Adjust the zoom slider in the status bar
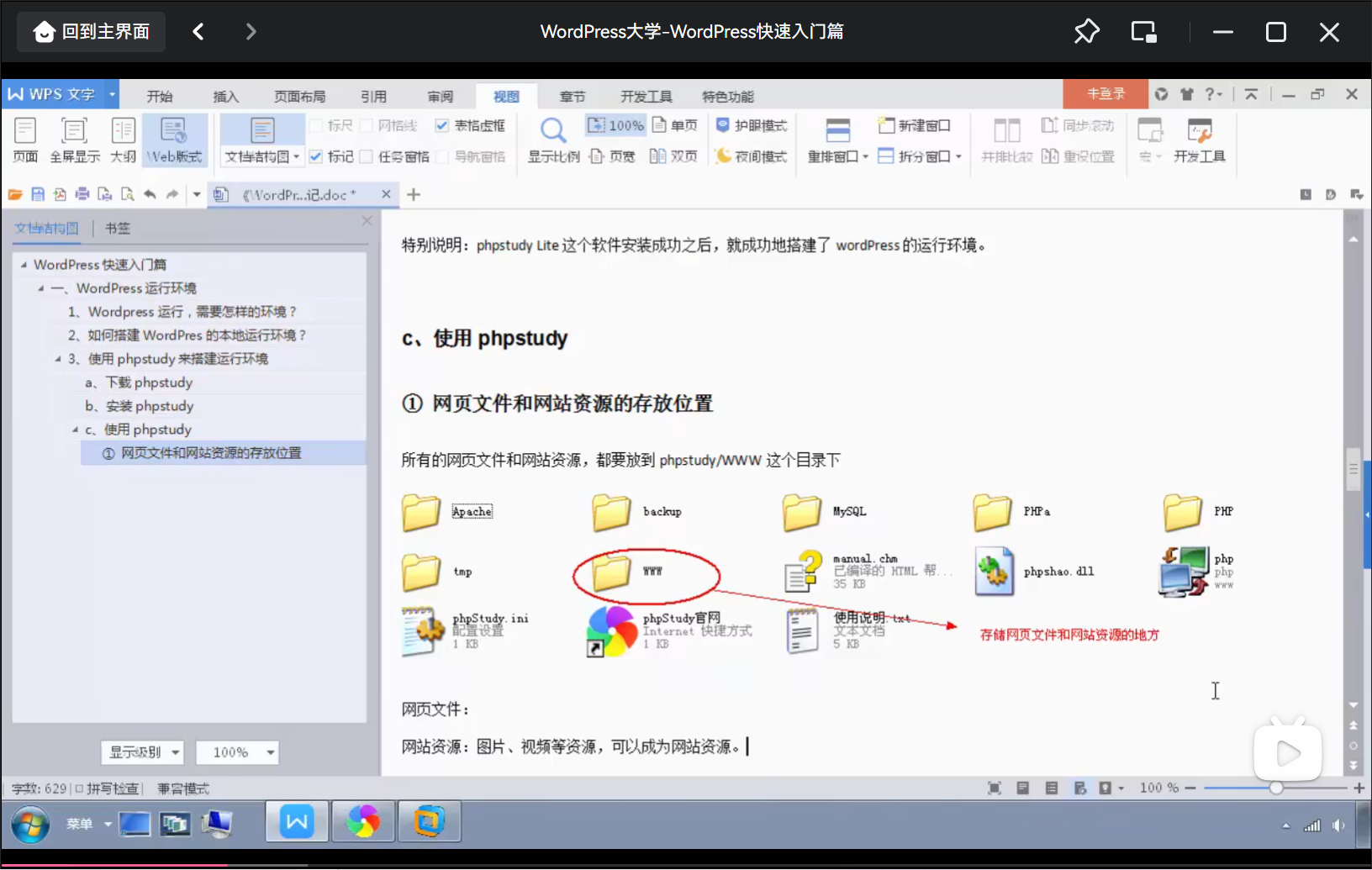 pyautogui.click(x=1276, y=788)
